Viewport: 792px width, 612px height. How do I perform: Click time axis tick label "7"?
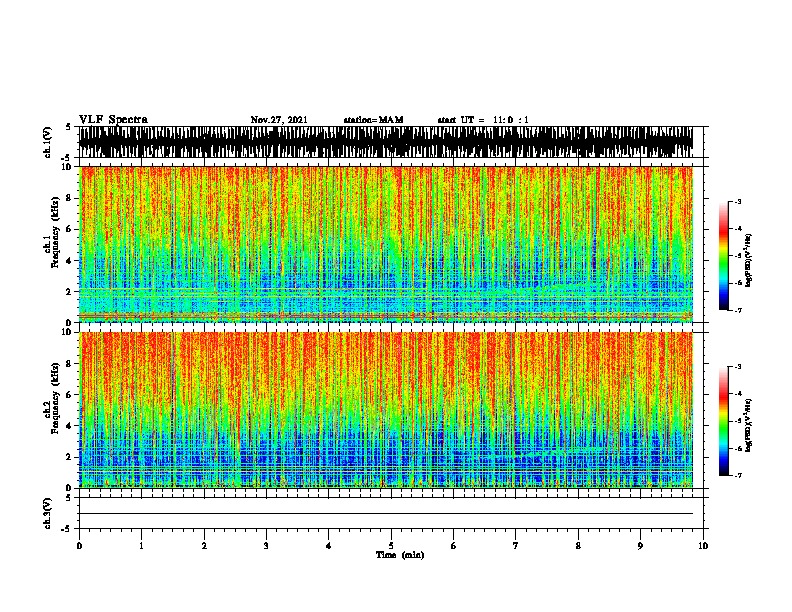coord(516,545)
